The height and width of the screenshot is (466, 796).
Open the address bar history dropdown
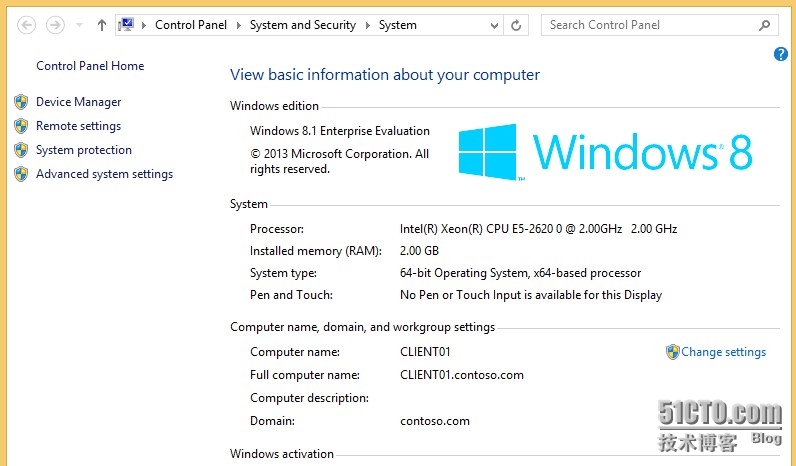click(494, 25)
